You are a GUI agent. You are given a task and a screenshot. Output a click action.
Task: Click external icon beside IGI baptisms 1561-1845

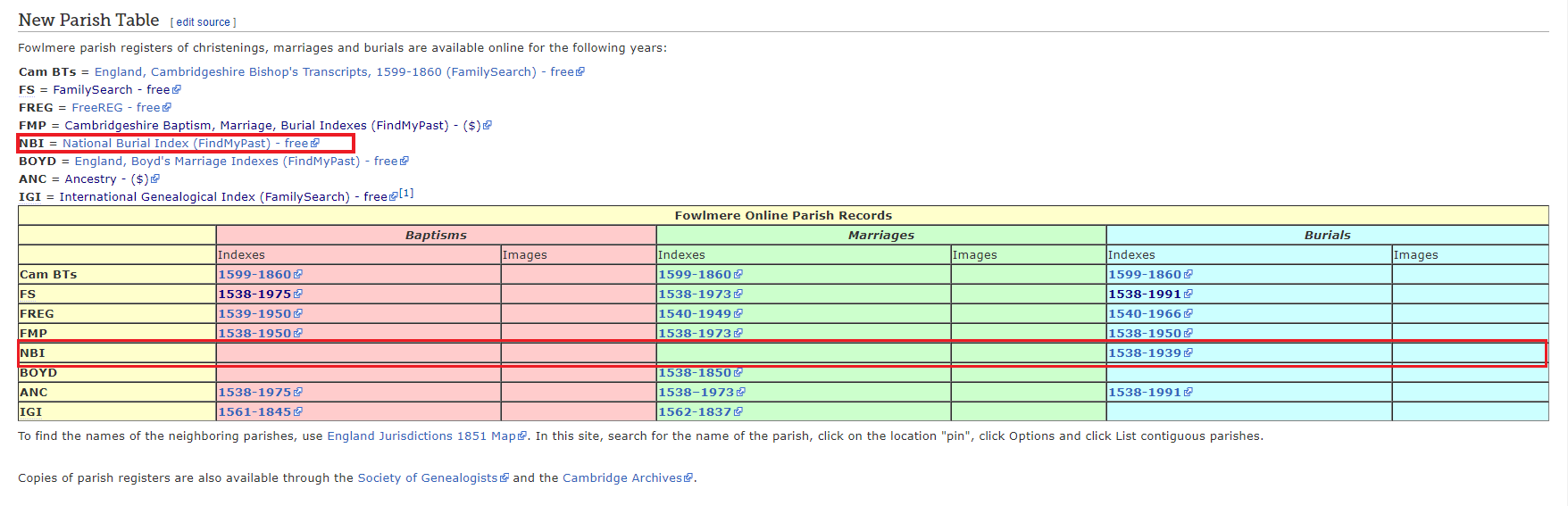point(298,412)
